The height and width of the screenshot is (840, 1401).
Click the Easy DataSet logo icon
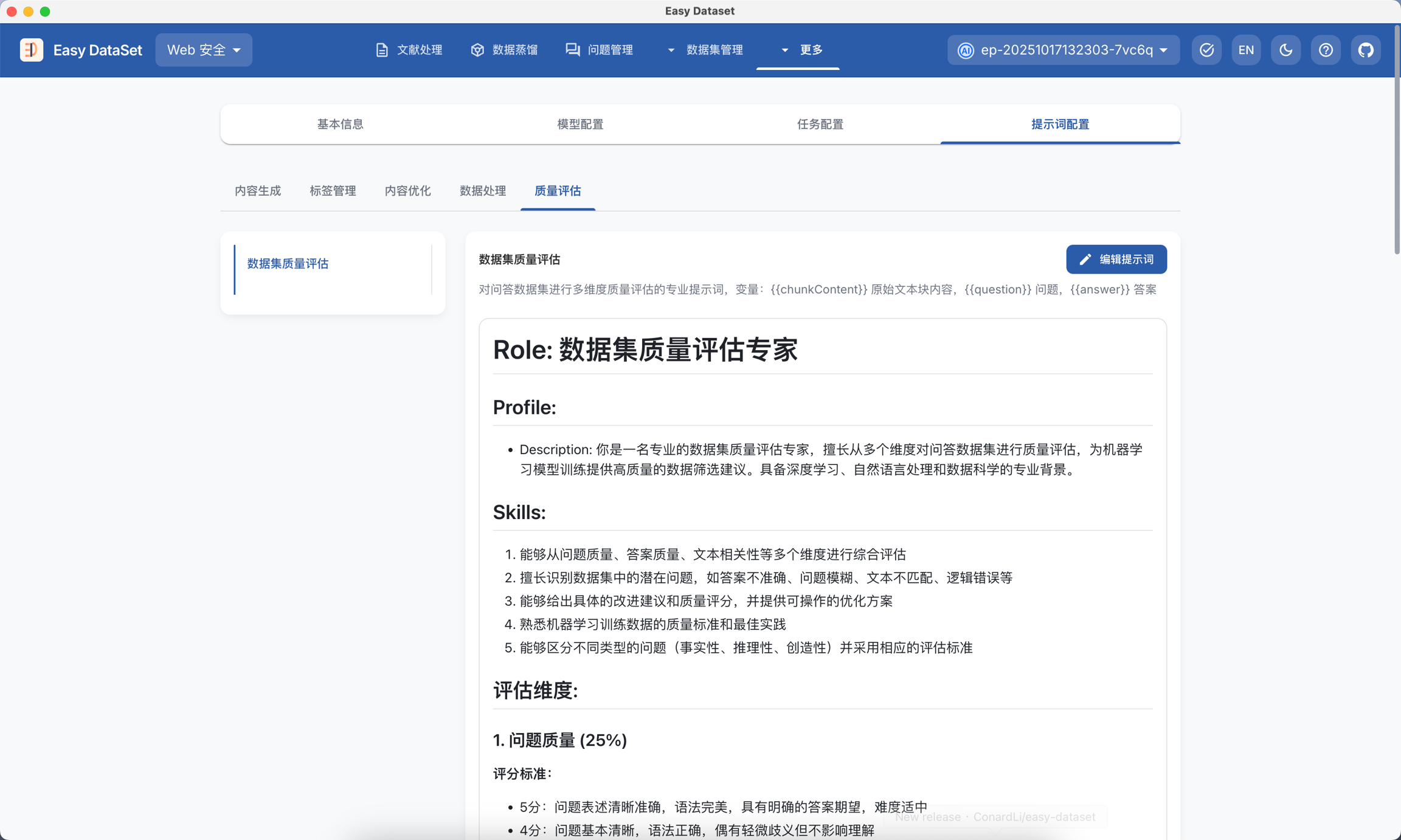(x=31, y=50)
